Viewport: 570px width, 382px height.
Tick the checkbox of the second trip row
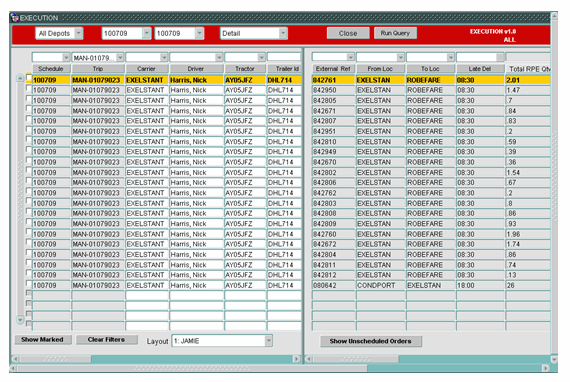pos(29,88)
